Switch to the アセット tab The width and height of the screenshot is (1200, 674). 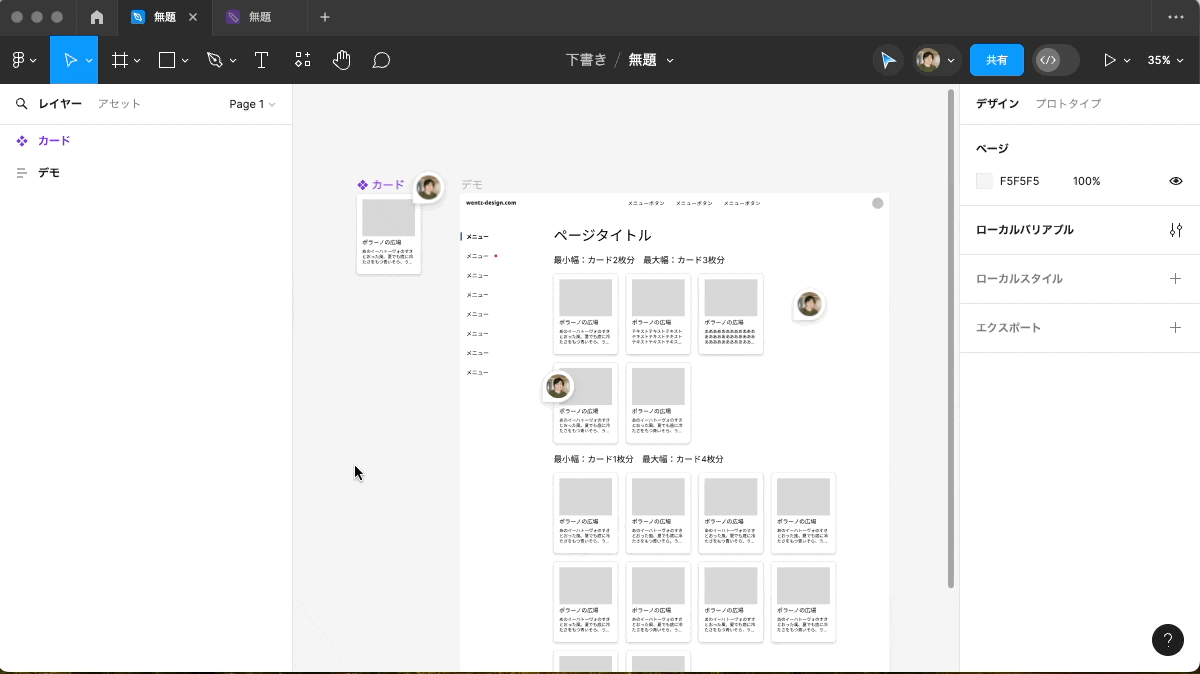point(119,104)
